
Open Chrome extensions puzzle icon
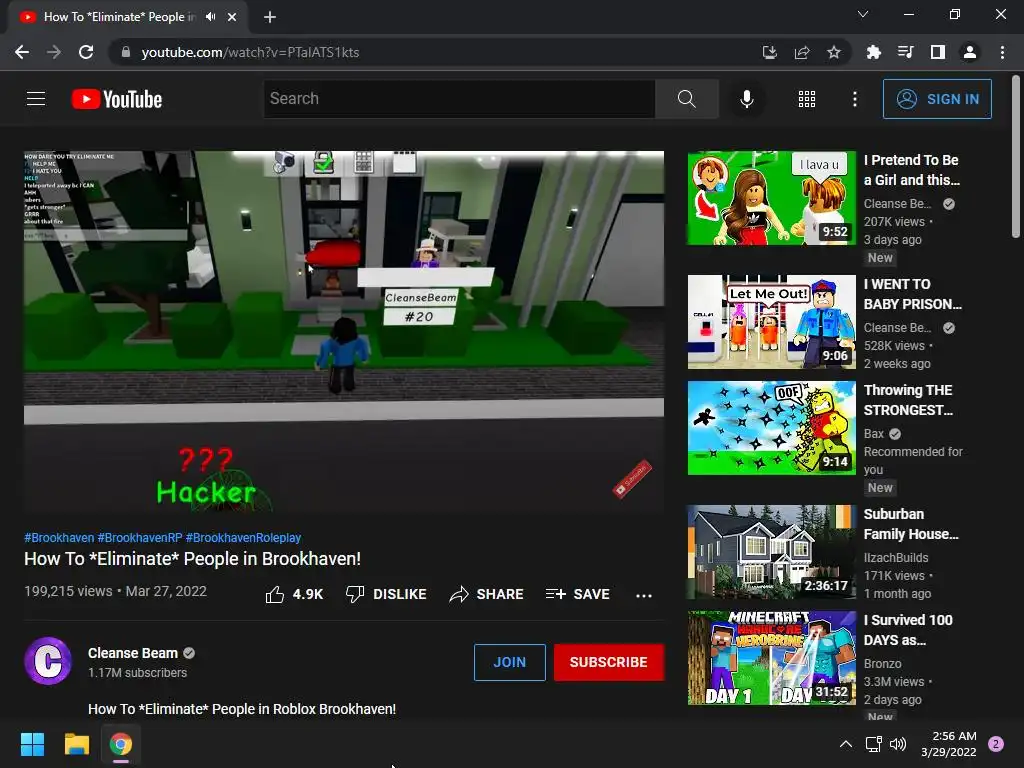pyautogui.click(x=873, y=52)
